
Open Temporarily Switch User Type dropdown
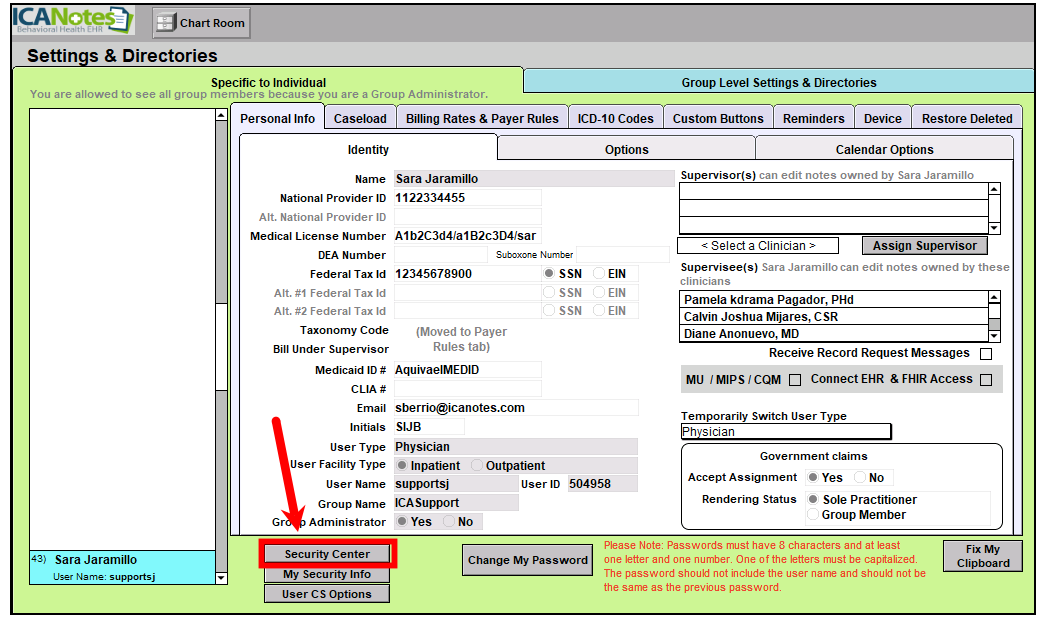tap(785, 432)
